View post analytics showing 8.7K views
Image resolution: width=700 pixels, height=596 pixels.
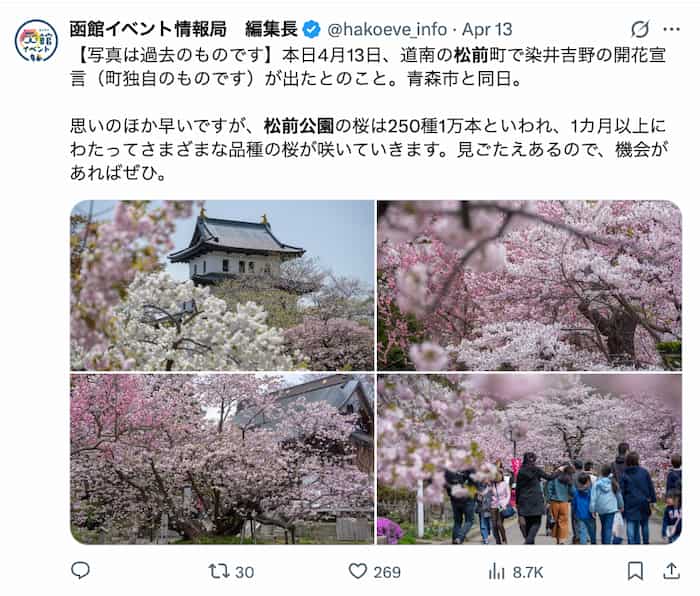point(516,571)
